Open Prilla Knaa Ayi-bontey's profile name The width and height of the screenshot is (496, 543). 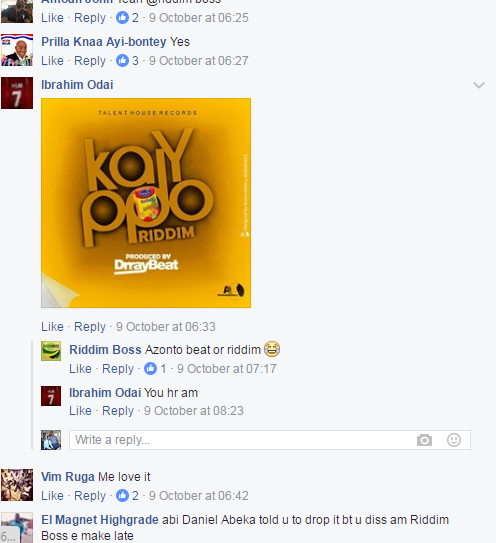[x=104, y=42]
